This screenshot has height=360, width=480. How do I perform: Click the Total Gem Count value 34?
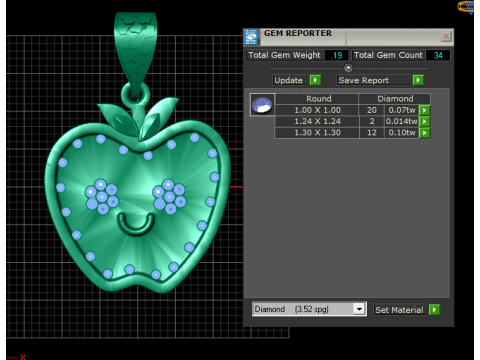438,55
